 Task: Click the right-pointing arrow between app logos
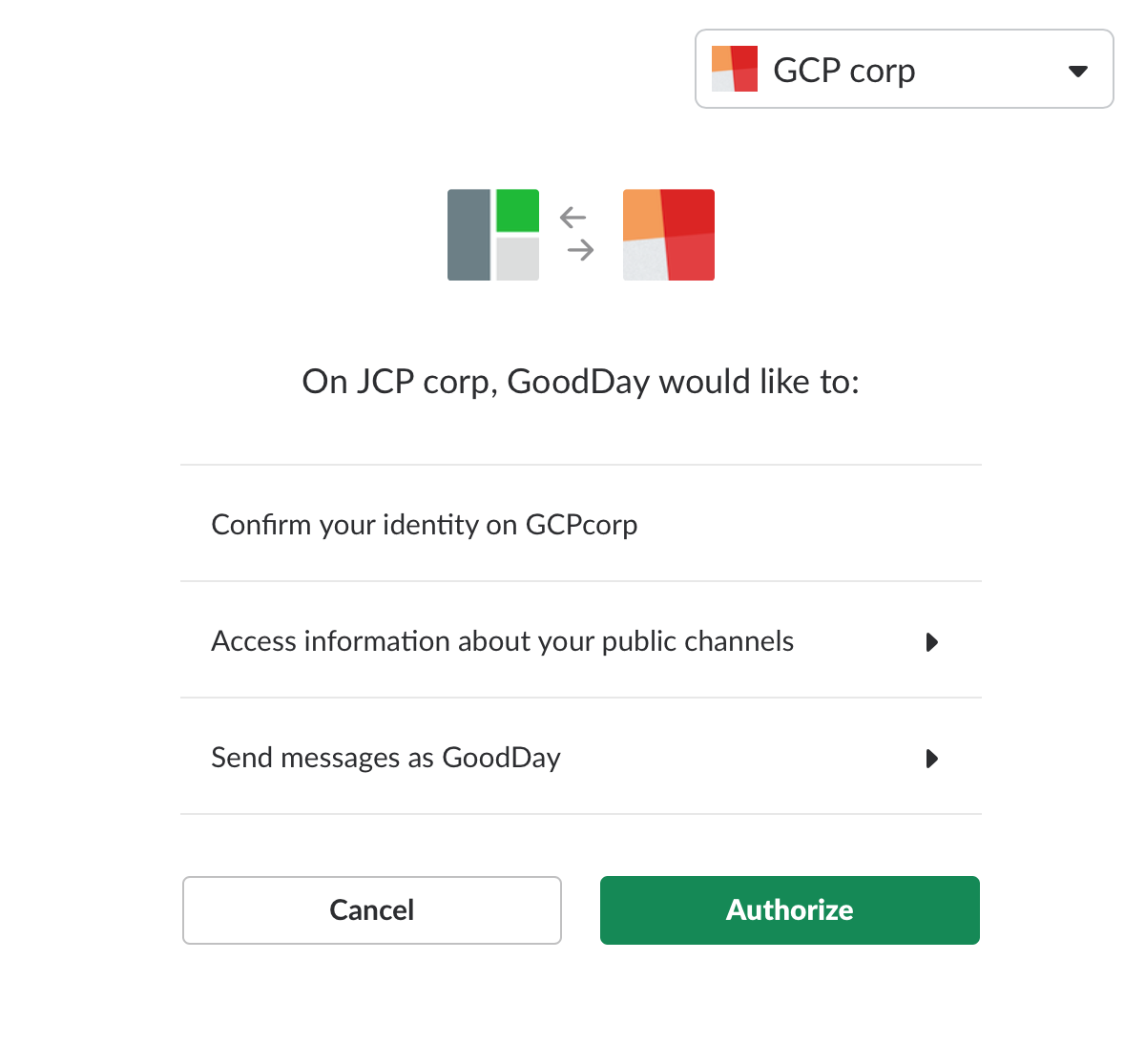coord(581,250)
